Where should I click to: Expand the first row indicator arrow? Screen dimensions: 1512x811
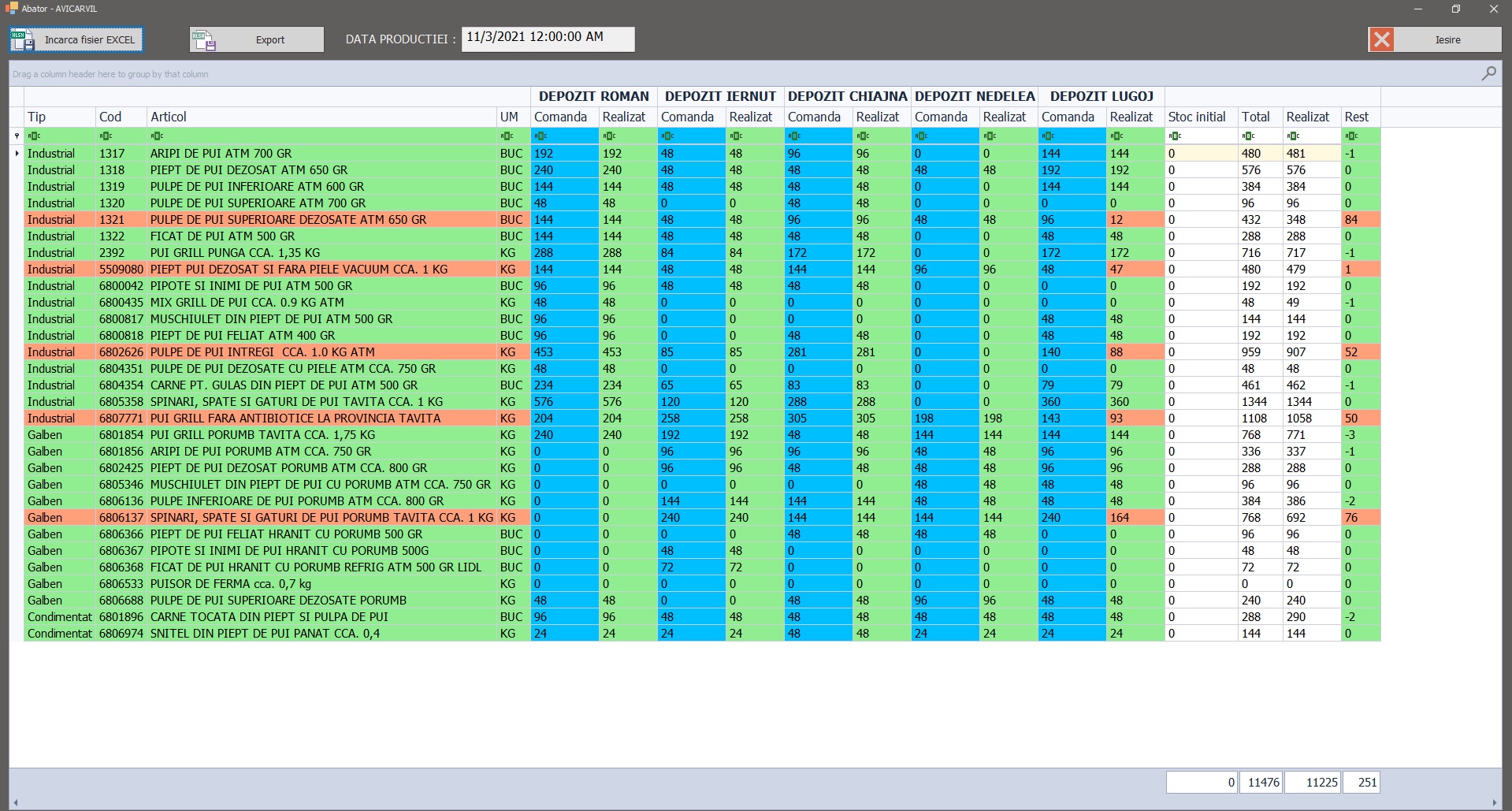(x=17, y=153)
